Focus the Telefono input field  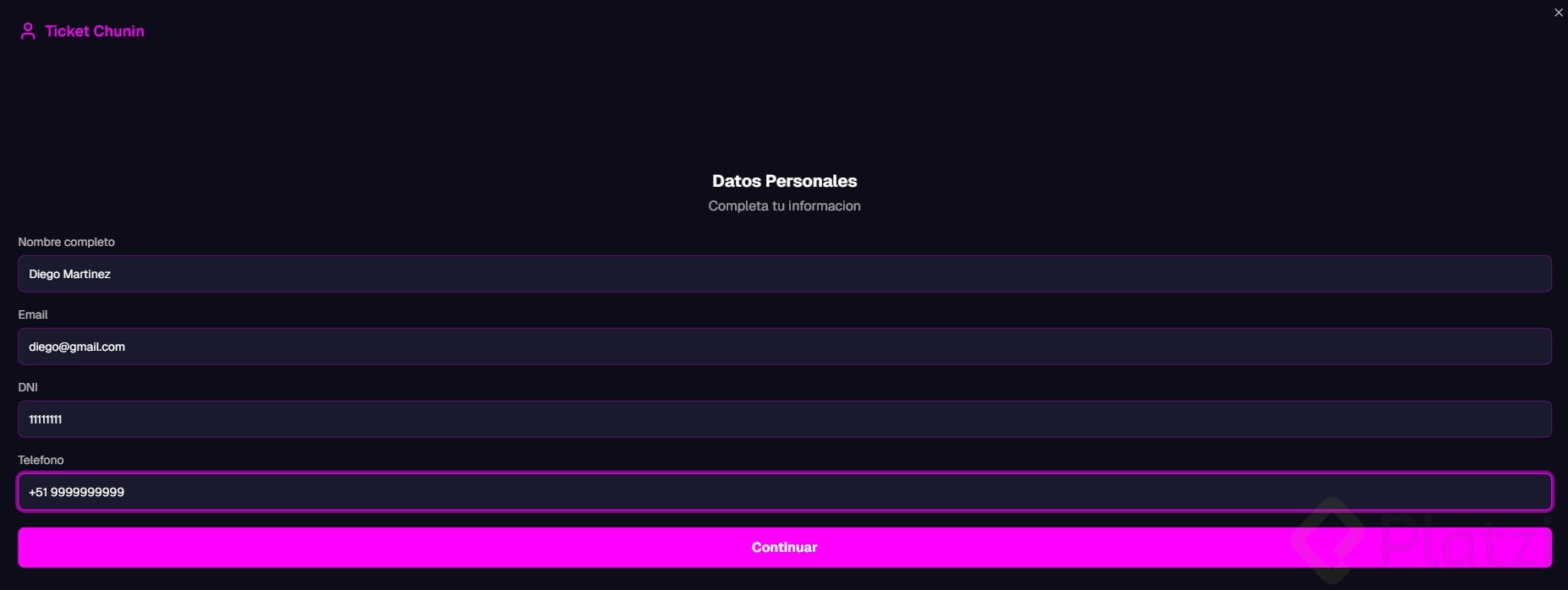coord(784,492)
